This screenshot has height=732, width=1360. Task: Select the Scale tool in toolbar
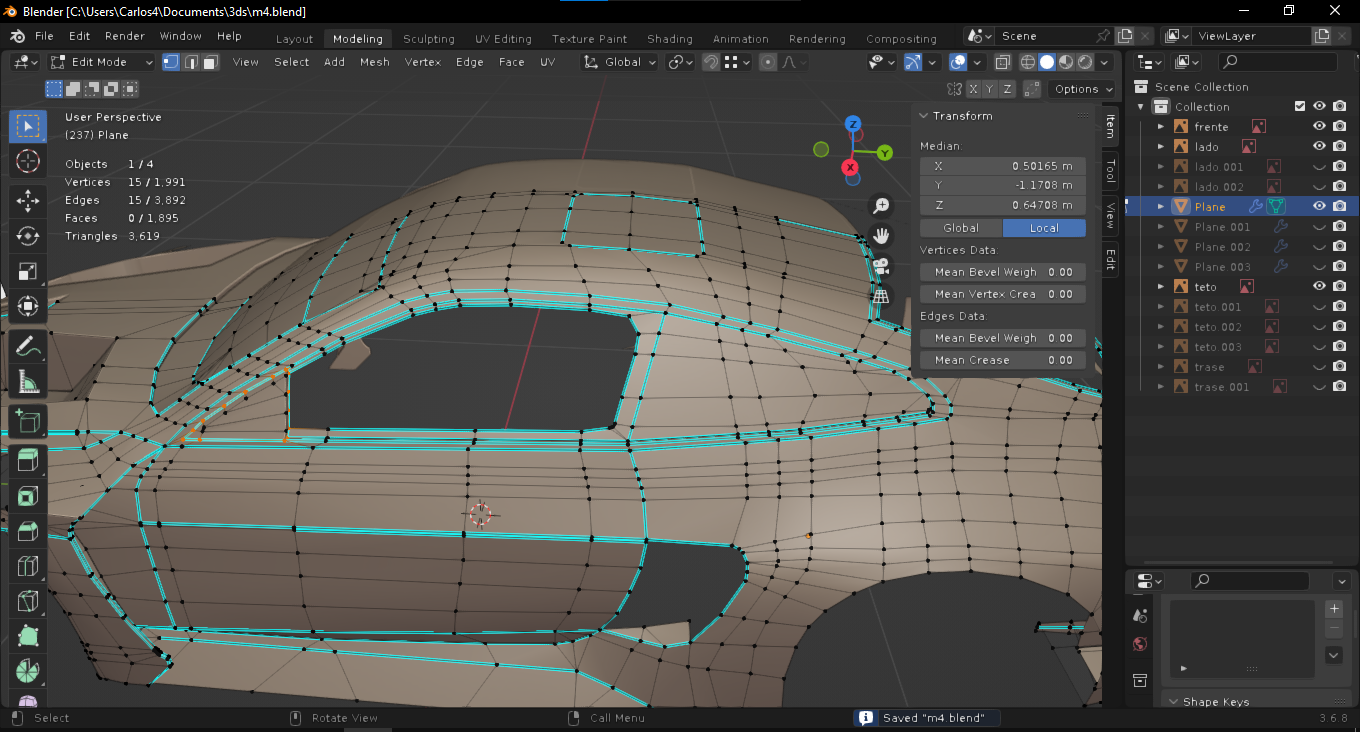click(x=28, y=272)
